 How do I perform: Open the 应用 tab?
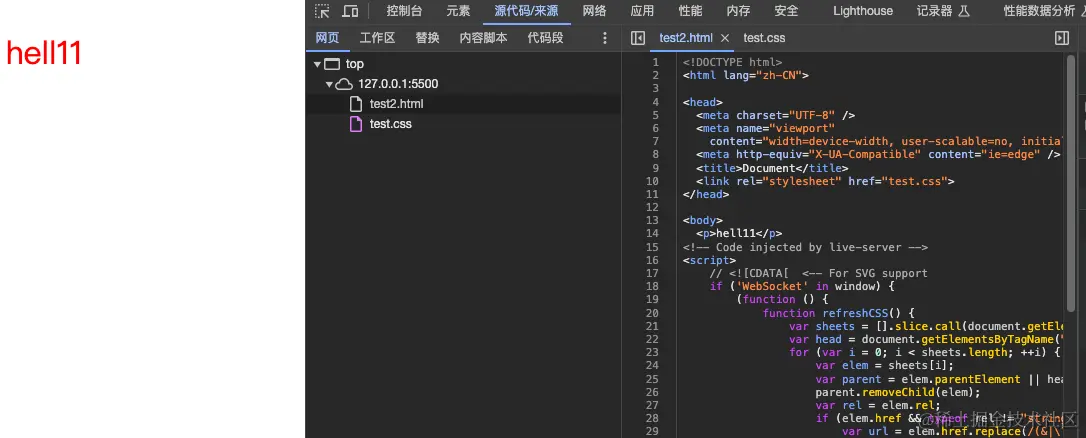pyautogui.click(x=642, y=11)
